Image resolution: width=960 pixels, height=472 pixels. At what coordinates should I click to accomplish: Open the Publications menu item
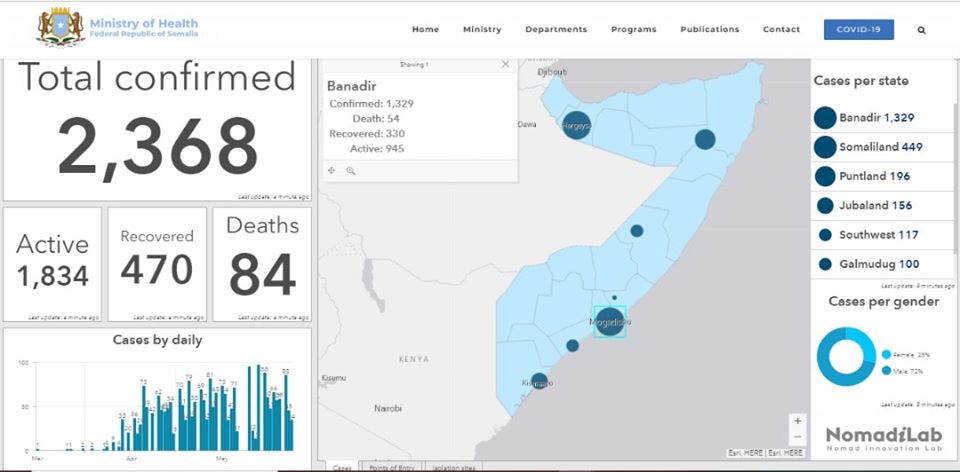click(x=710, y=30)
